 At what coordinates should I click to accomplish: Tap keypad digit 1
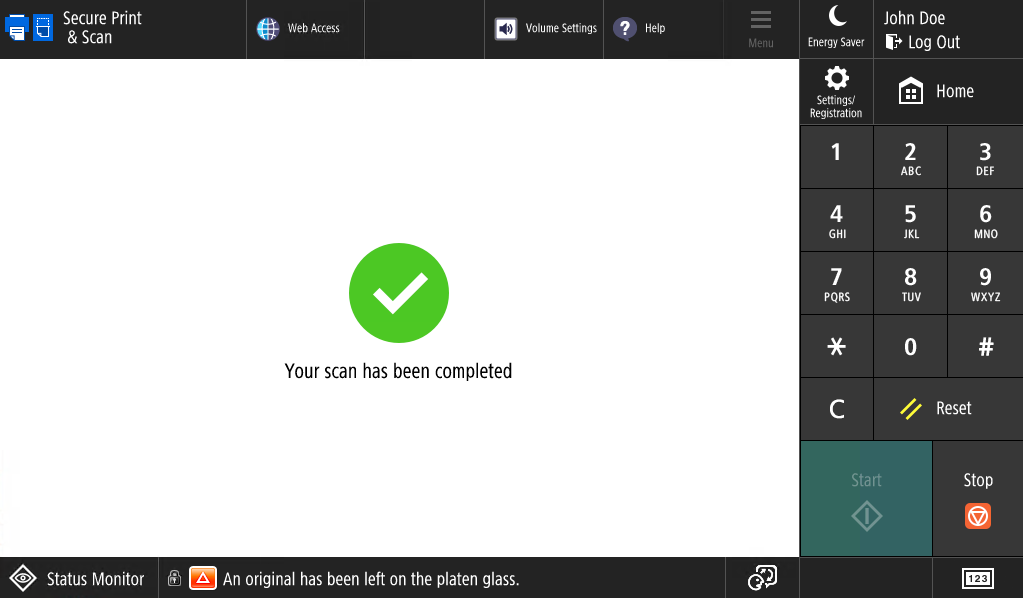[x=836, y=157]
